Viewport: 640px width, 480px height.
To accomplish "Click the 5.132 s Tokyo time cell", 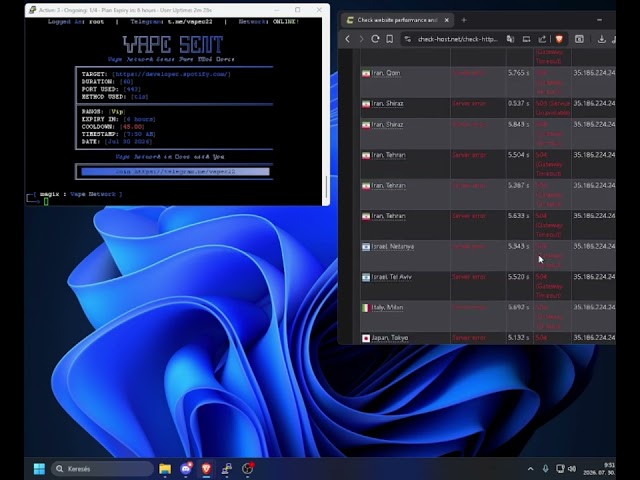I will point(518,338).
